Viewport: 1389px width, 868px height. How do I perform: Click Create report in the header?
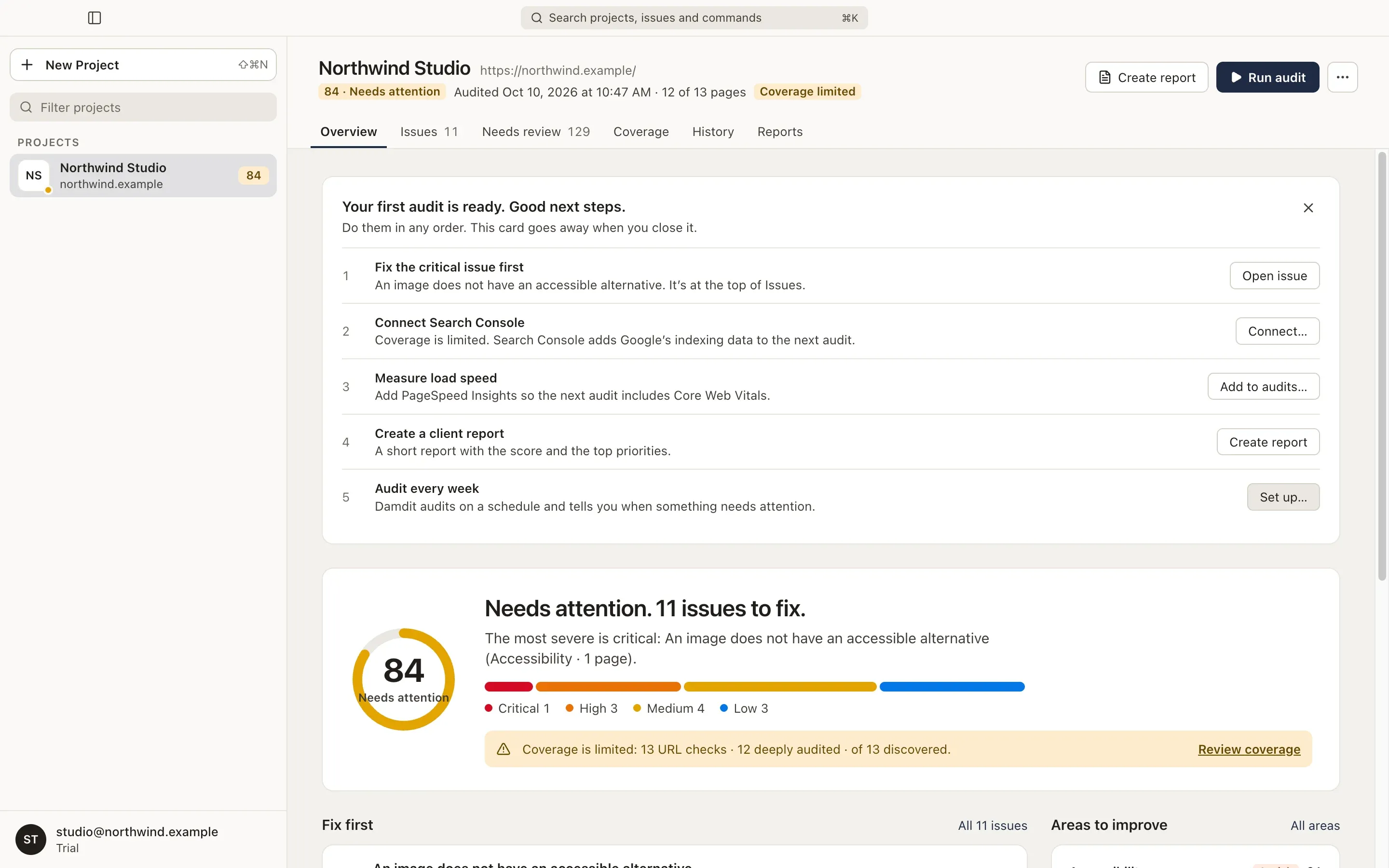[x=1146, y=78]
